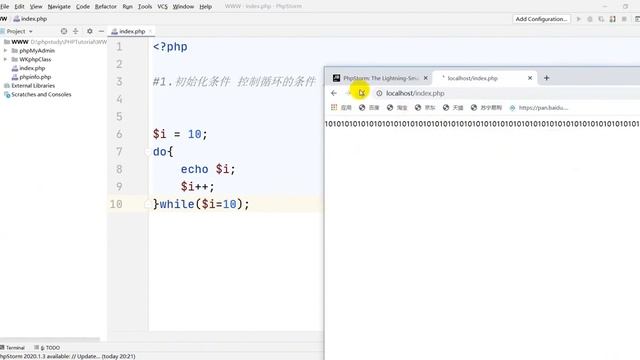
Task: Click the browser stop/reload button
Action: pos(362,93)
